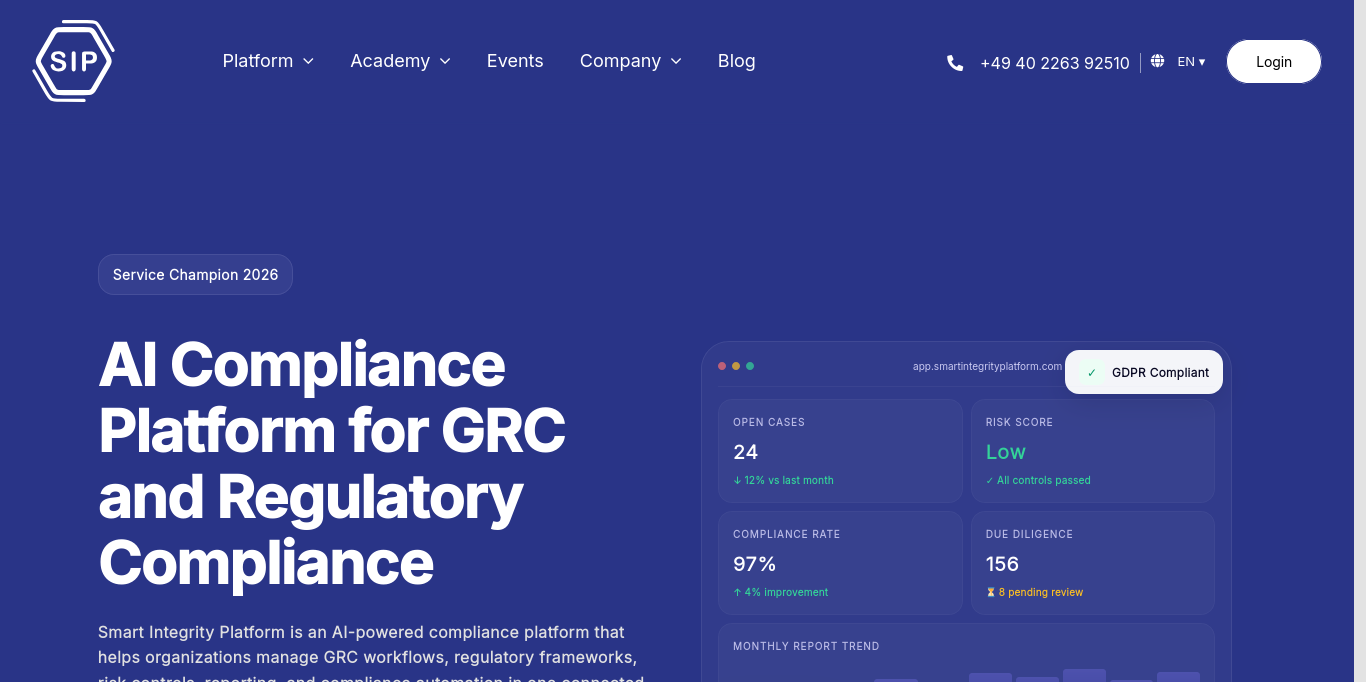Select the Open Cases card

(x=840, y=451)
